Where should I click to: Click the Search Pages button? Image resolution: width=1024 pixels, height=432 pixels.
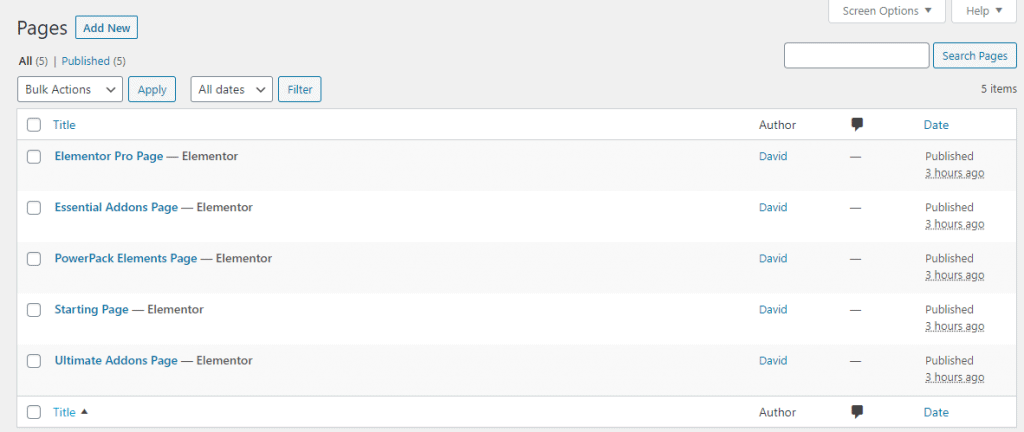[974, 56]
